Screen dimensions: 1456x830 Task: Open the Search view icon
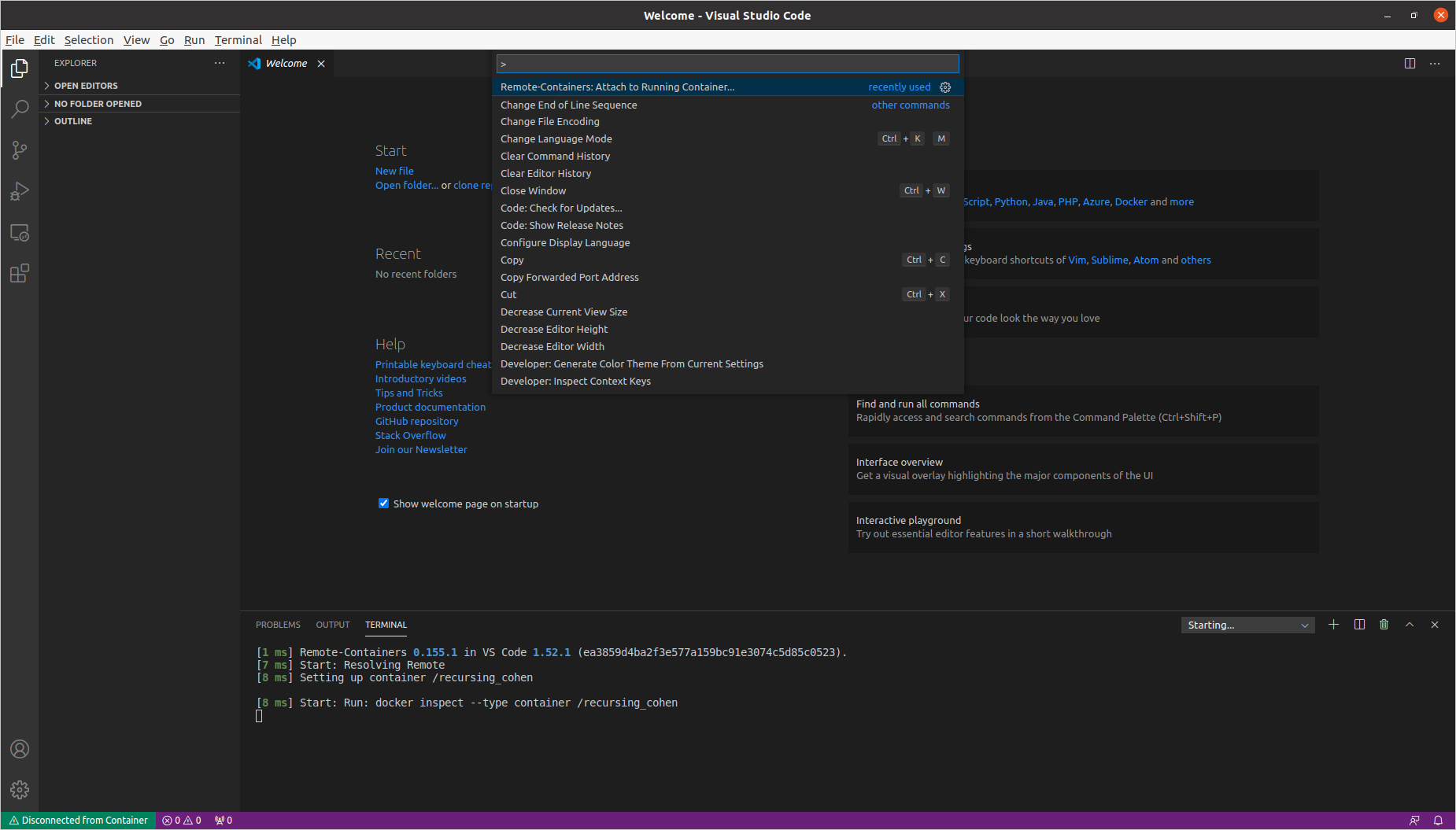pos(20,109)
